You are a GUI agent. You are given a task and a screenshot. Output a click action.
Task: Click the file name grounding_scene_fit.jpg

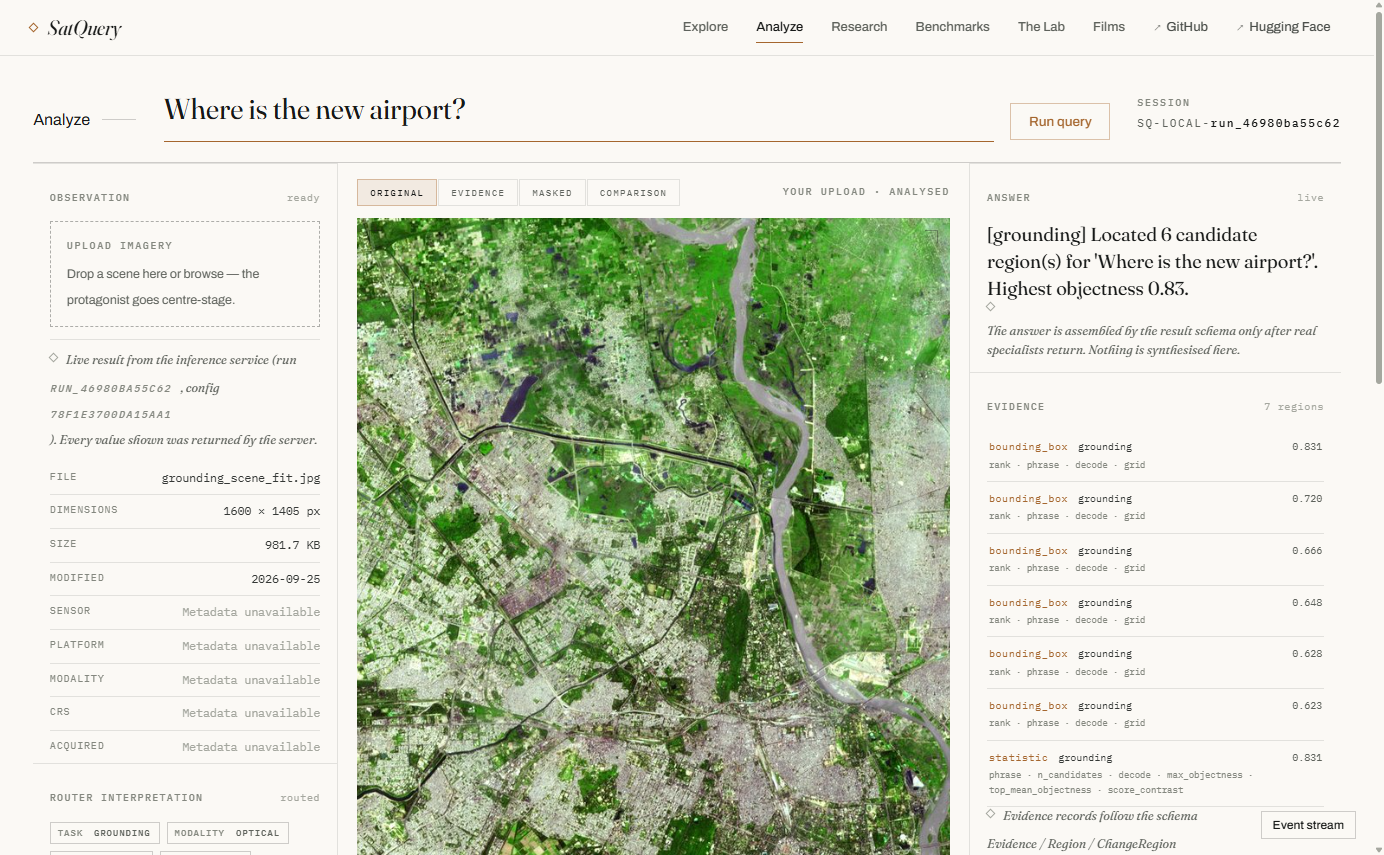coord(241,478)
